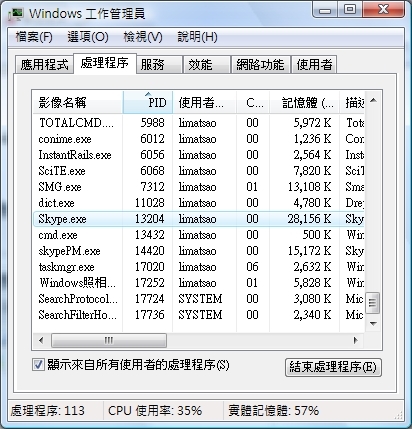Select the TOTALCMD process row

pos(199,123)
